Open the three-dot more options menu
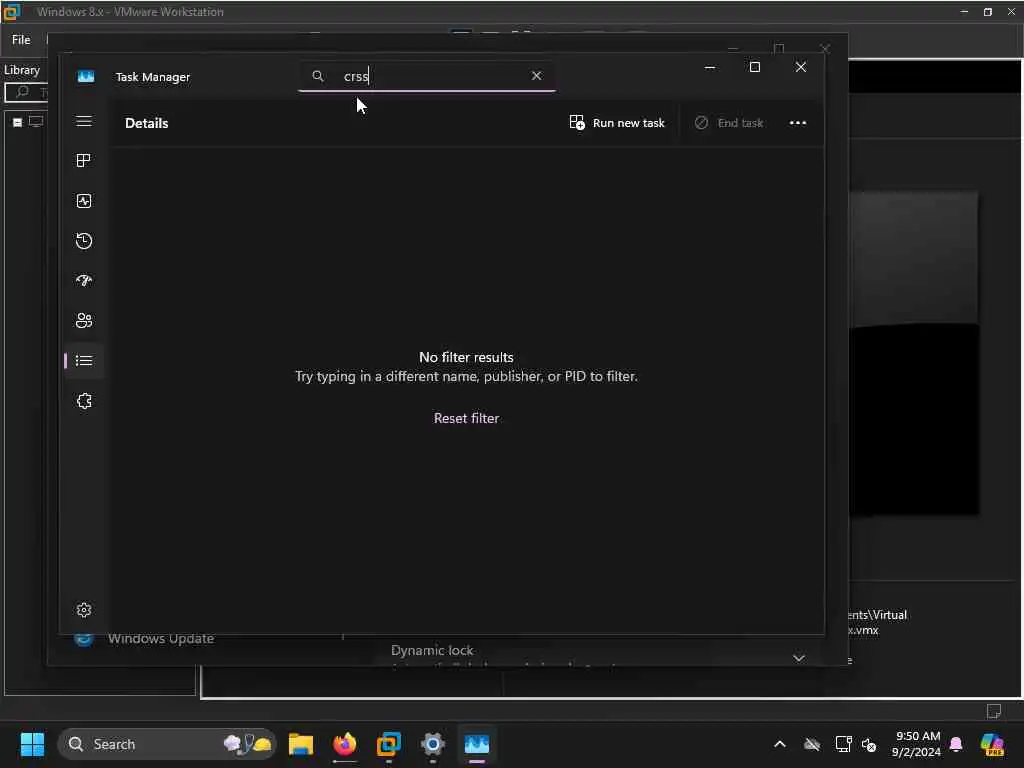This screenshot has height=768, width=1024. 797,123
